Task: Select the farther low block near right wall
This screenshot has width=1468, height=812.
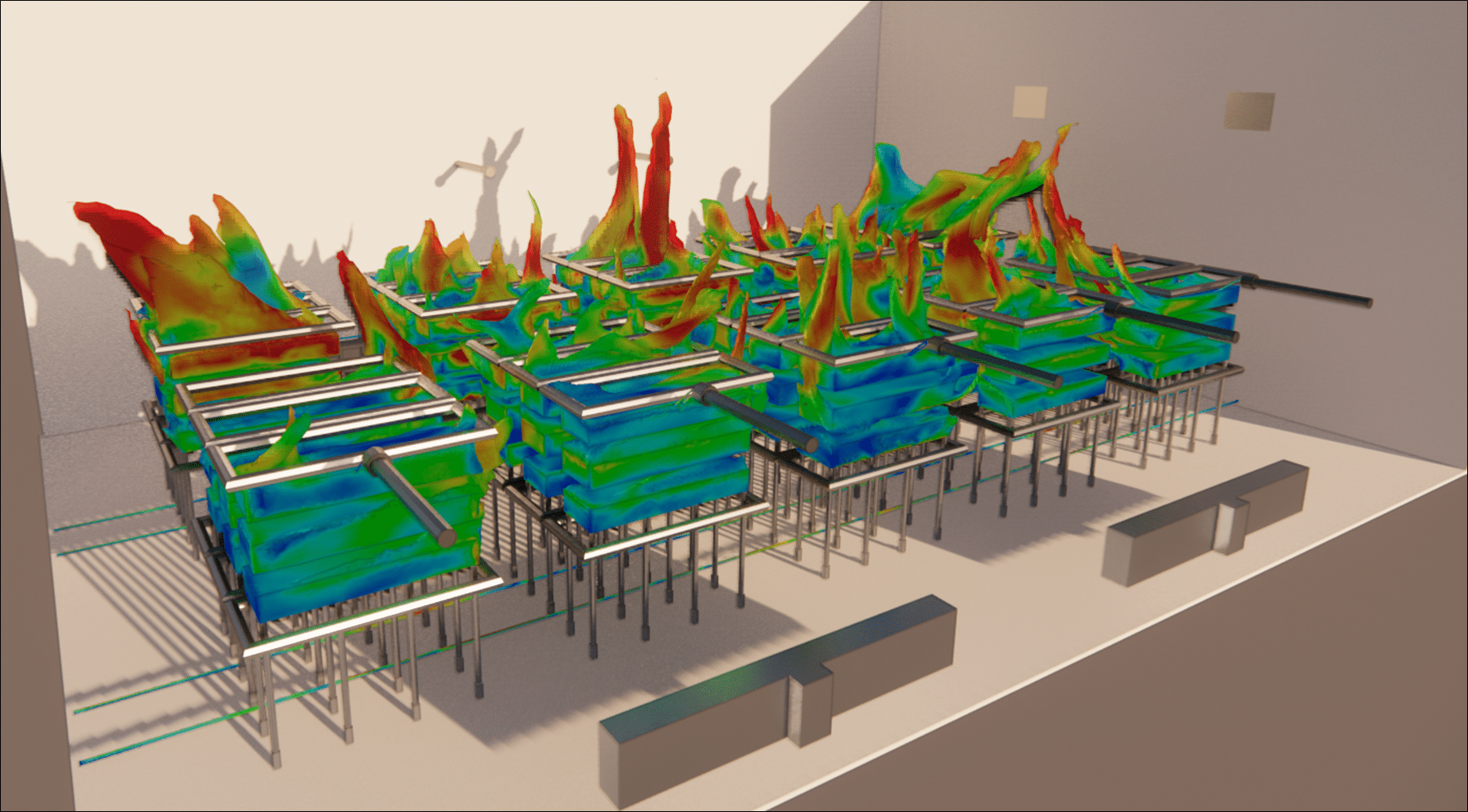Action: 1204,522
